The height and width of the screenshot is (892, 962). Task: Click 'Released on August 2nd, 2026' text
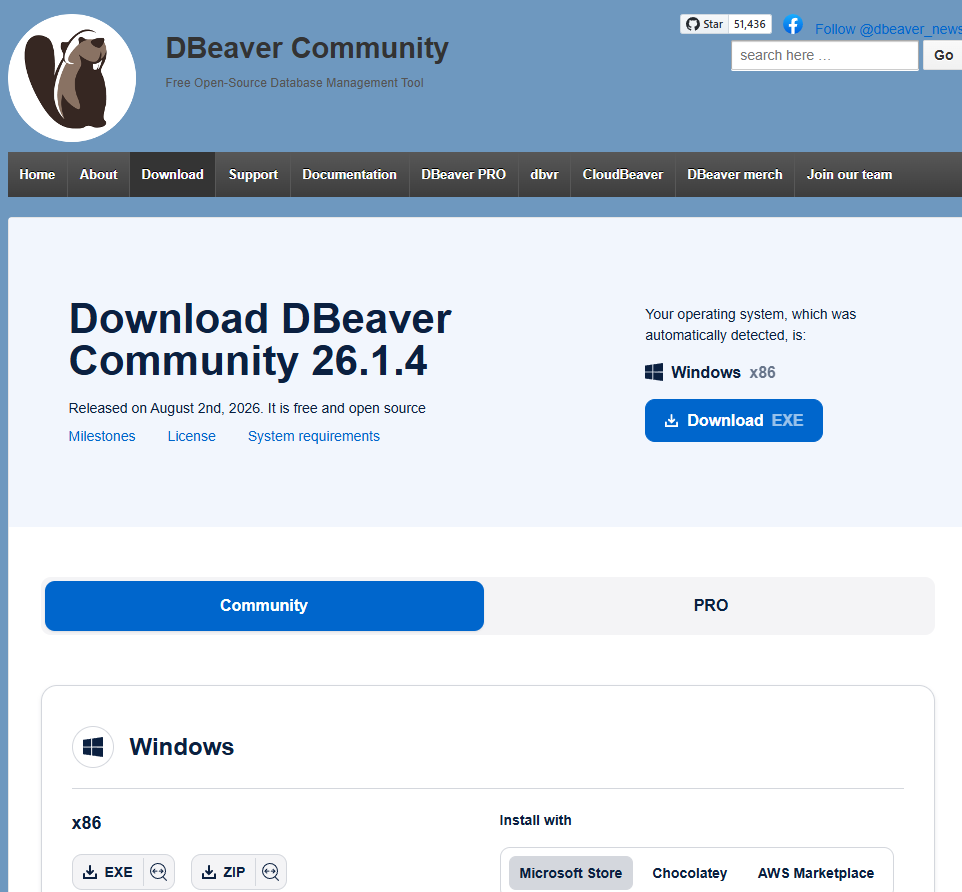[166, 408]
